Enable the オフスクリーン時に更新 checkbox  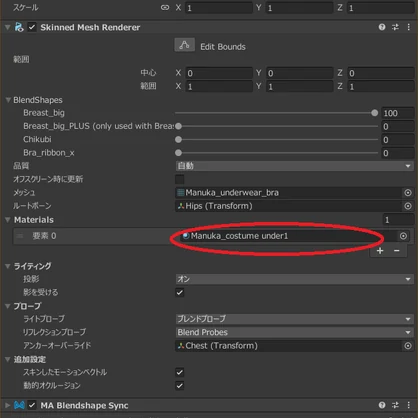coord(180,179)
